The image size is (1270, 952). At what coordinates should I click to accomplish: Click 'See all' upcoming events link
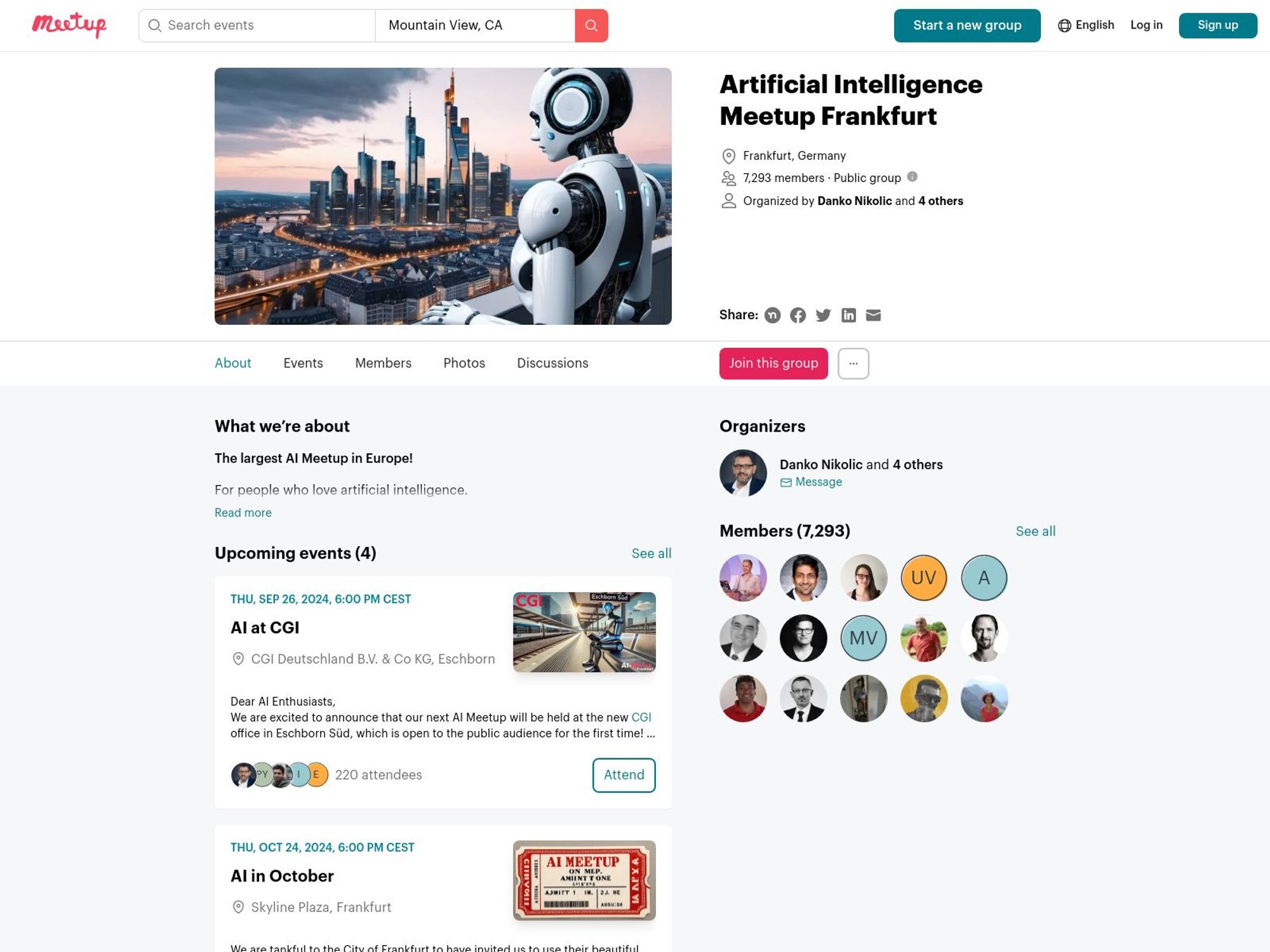pyautogui.click(x=651, y=553)
